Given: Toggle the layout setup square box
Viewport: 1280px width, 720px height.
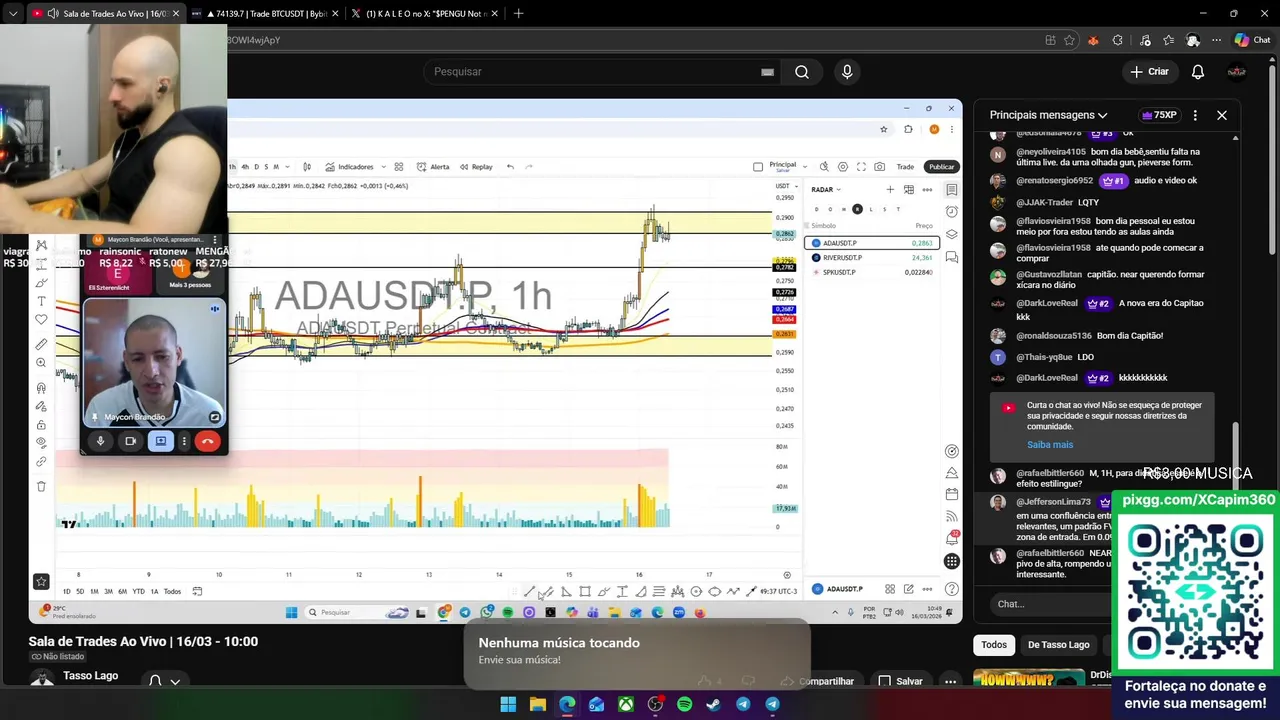Looking at the screenshot, I should click(x=758, y=167).
